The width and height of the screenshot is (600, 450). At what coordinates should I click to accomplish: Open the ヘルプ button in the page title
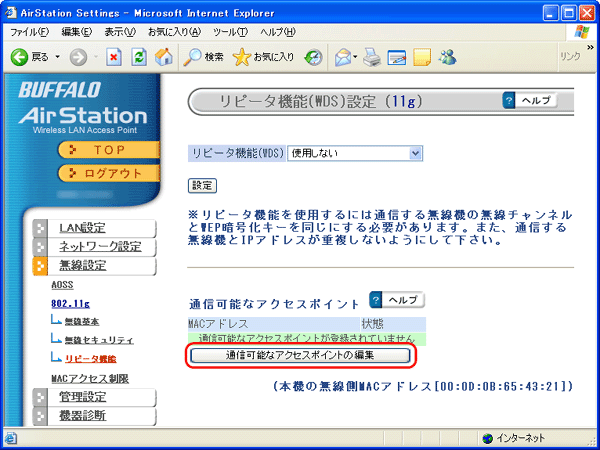[x=530, y=101]
